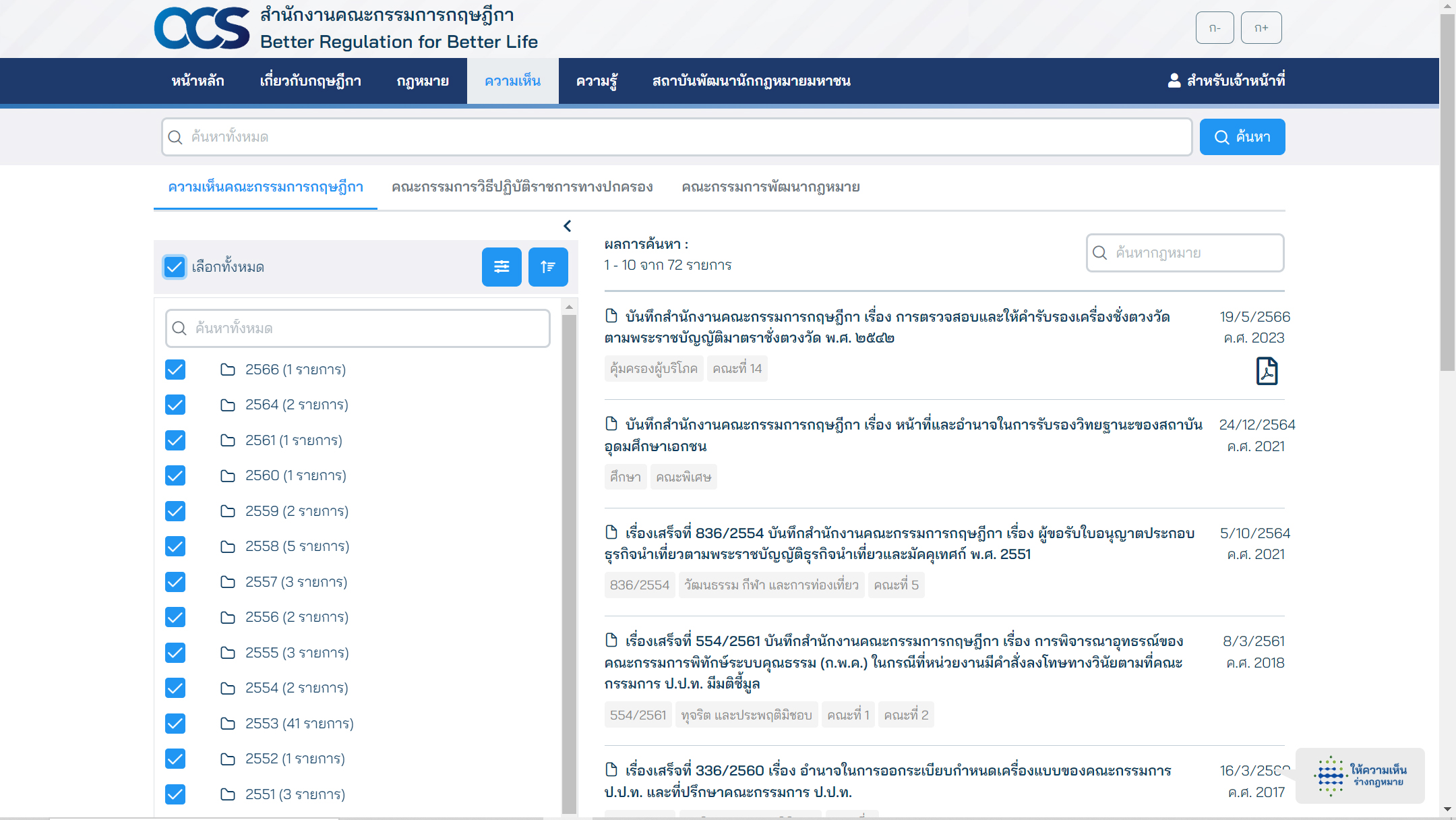The height and width of the screenshot is (820, 1456).
Task: Open the PDF file icon for the first result
Action: point(1267,371)
